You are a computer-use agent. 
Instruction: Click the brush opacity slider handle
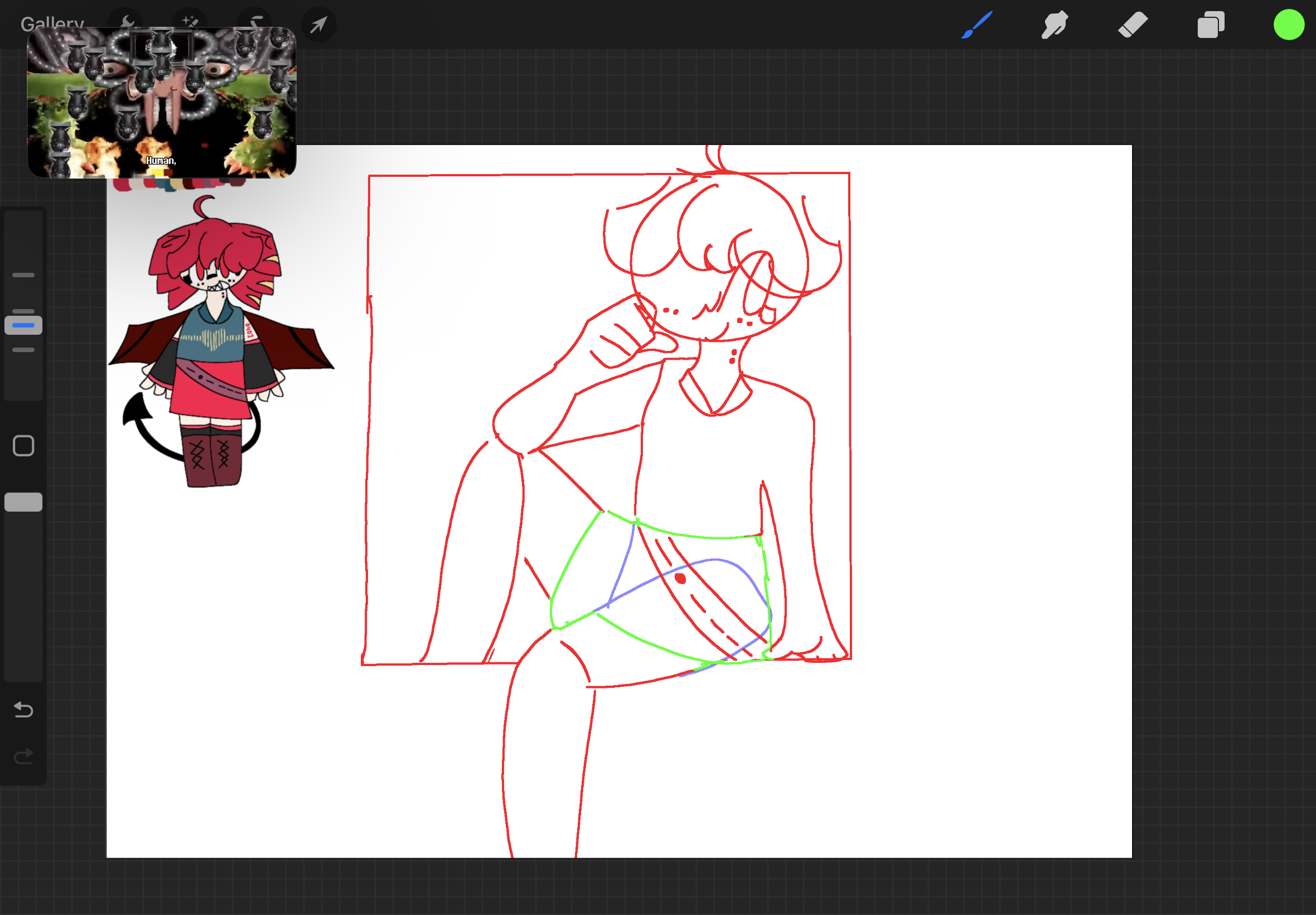(x=23, y=502)
